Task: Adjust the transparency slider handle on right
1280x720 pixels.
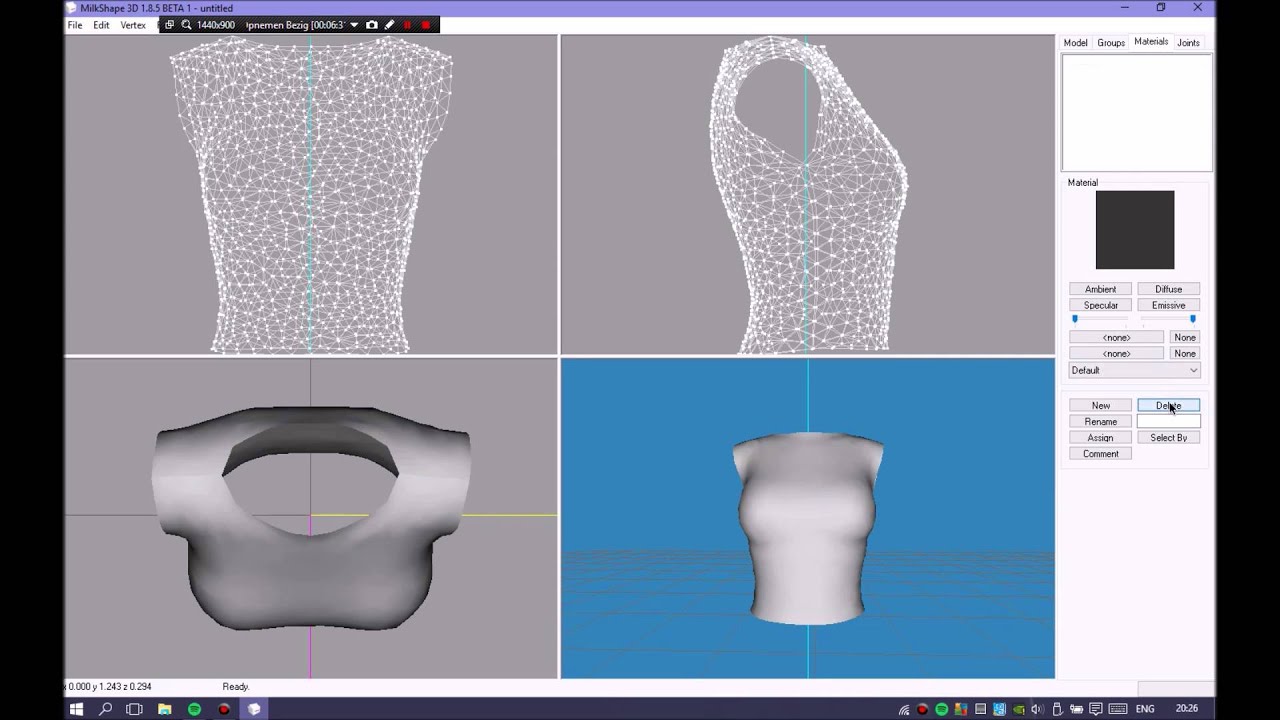Action: click(1192, 319)
